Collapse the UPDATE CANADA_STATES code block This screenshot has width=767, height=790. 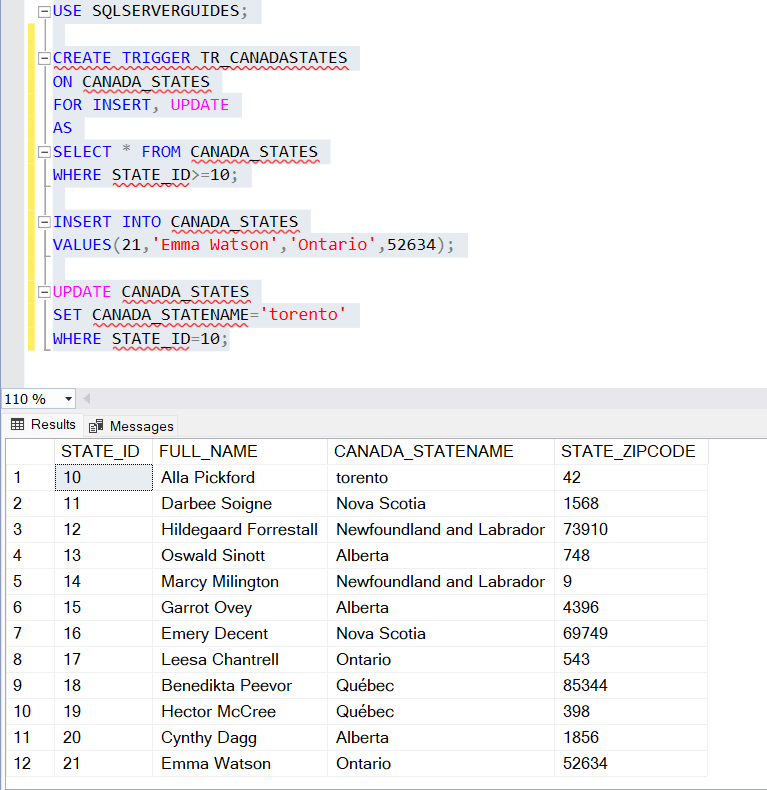[44, 292]
